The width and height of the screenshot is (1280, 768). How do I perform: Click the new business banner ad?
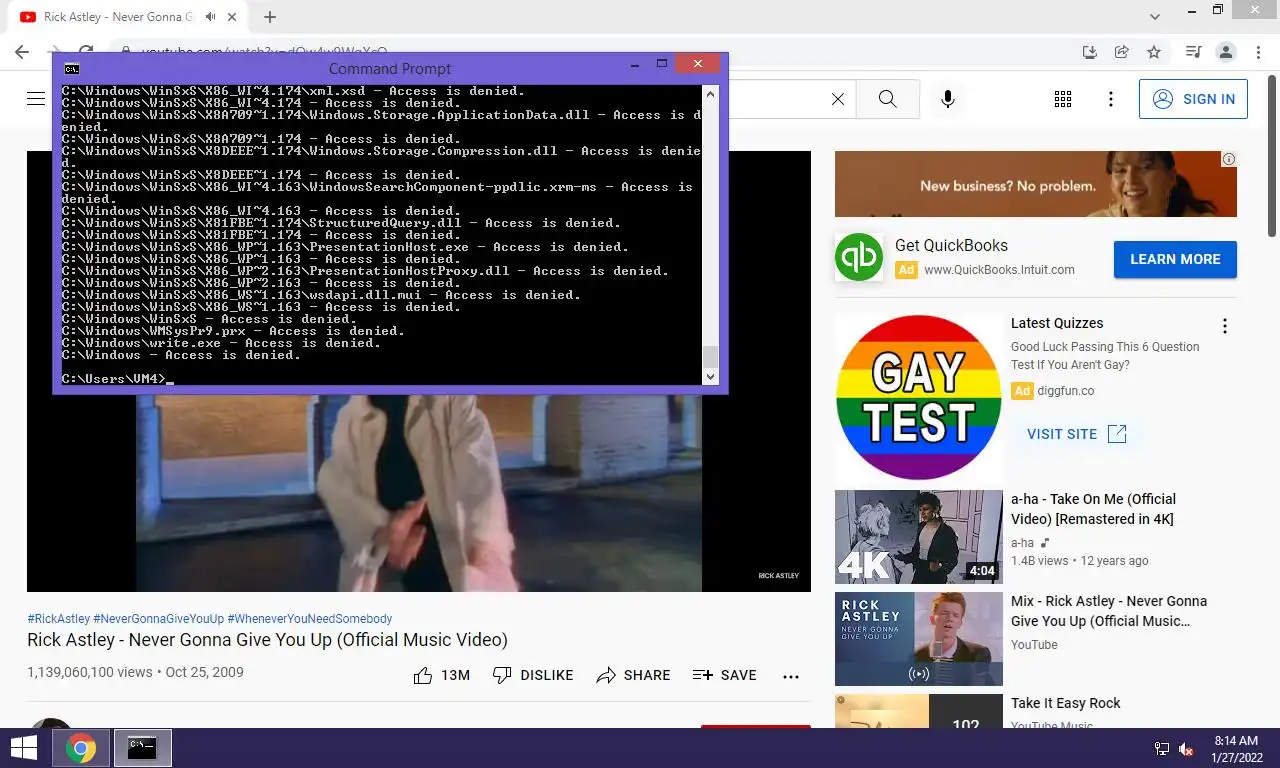click(x=1035, y=184)
